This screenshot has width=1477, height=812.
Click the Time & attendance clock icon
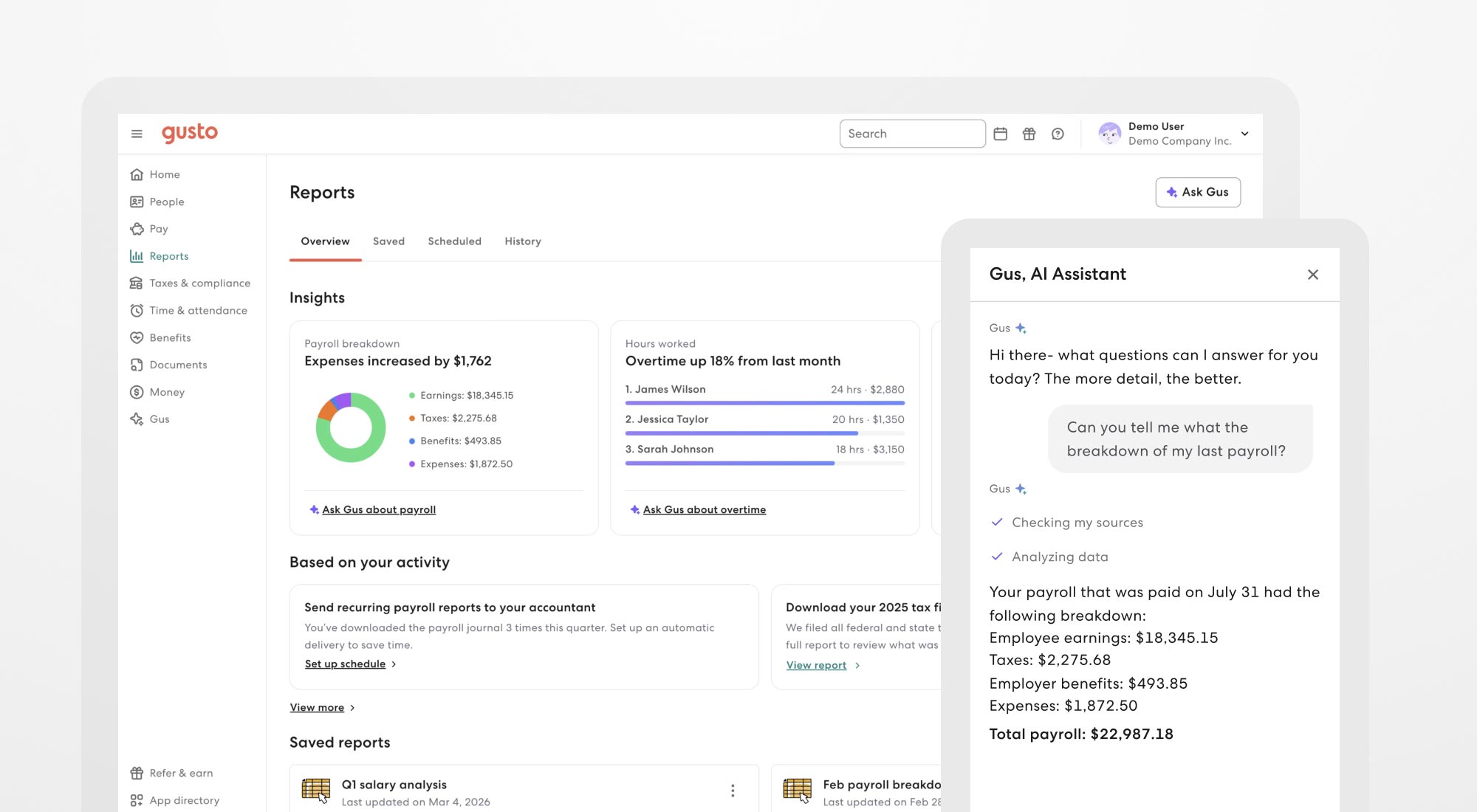(x=137, y=311)
